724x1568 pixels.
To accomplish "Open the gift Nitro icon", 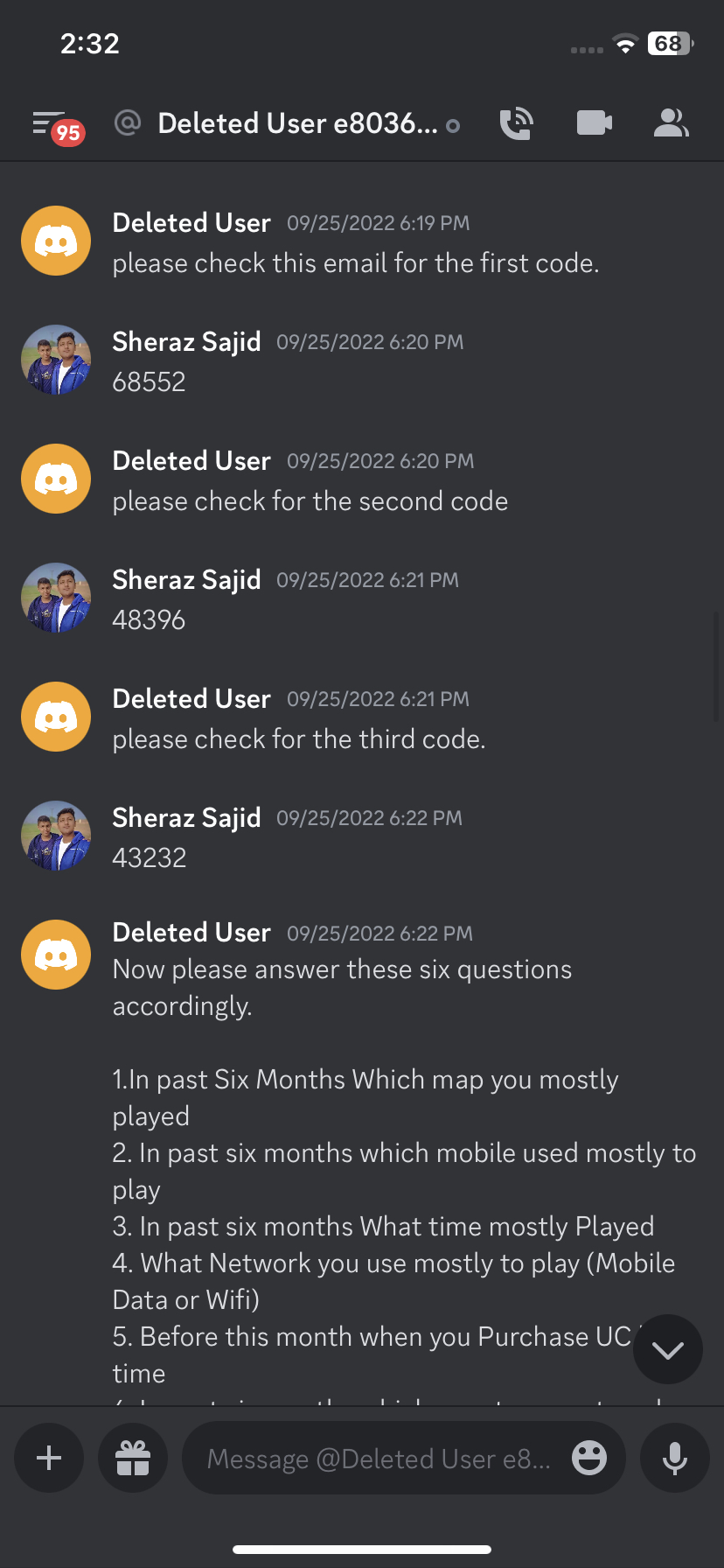I will 133,1458.
